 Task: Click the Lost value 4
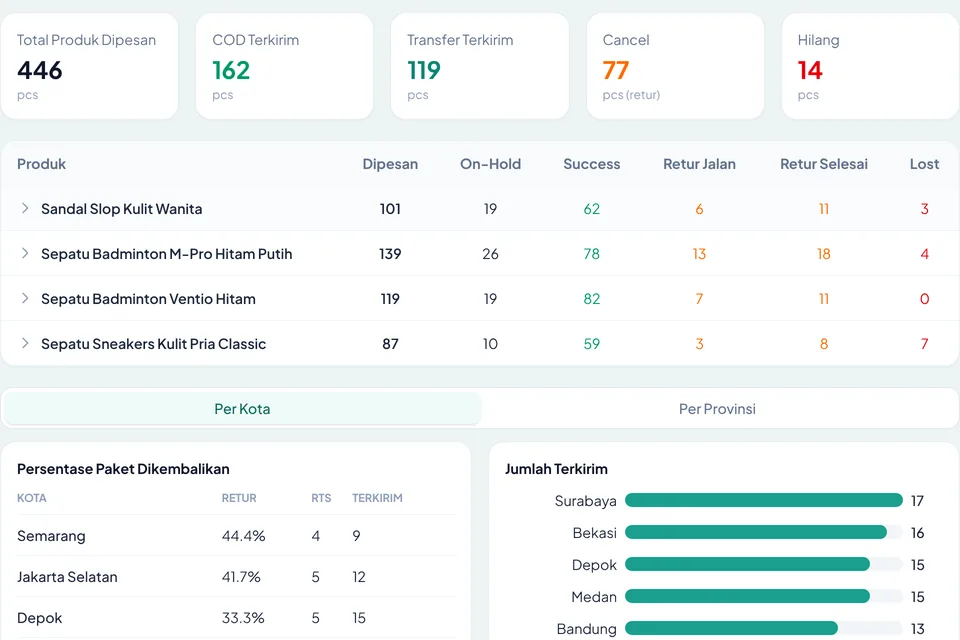(924, 254)
